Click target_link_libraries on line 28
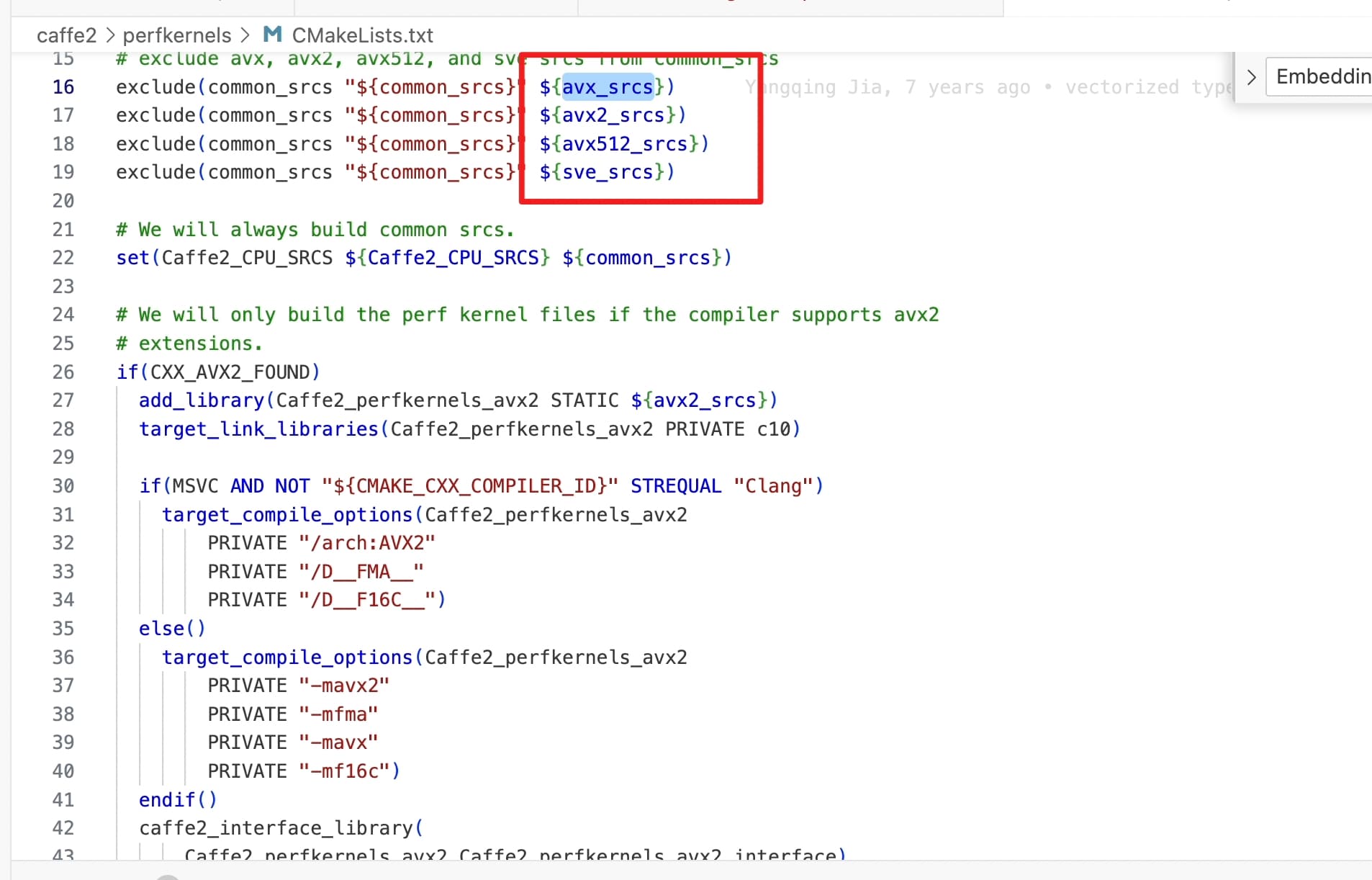This screenshot has width=1372, height=880. pos(258,429)
